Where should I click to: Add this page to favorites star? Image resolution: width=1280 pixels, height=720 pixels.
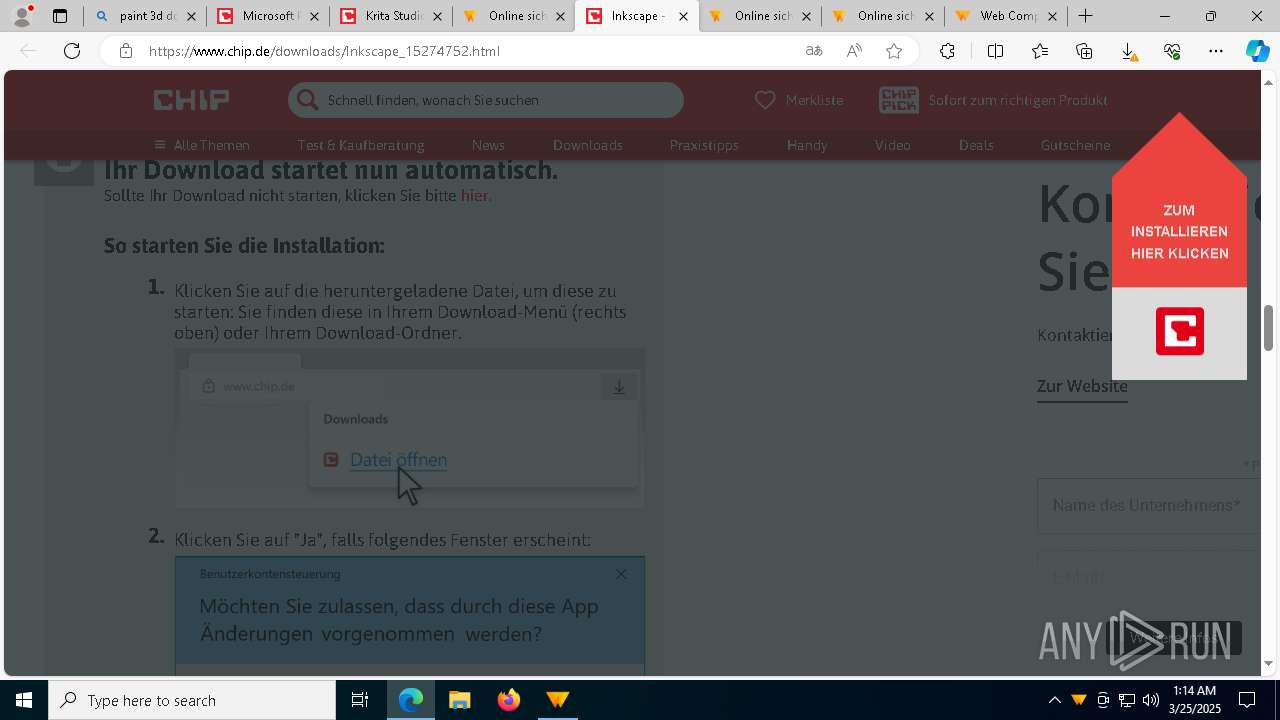click(894, 51)
